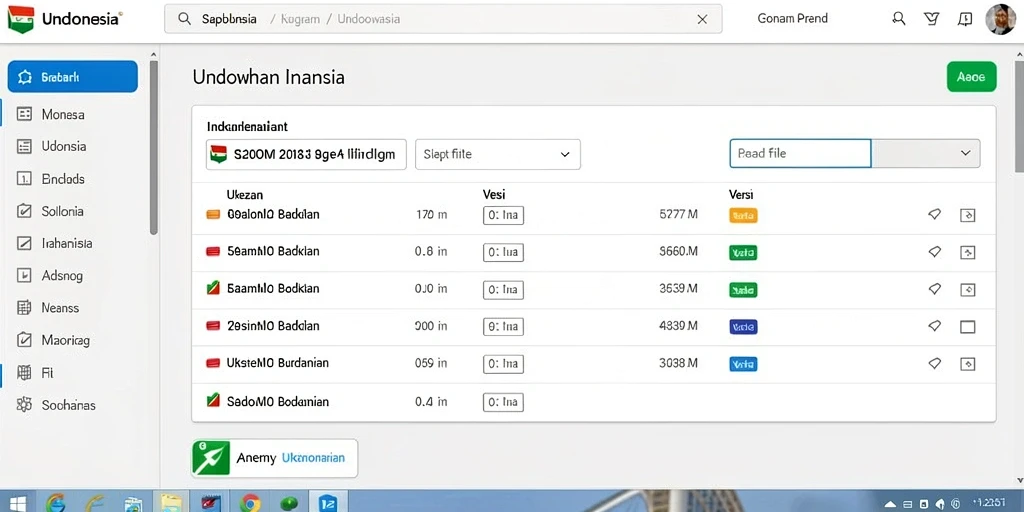Open Bnclods in the sidebar

tap(63, 178)
